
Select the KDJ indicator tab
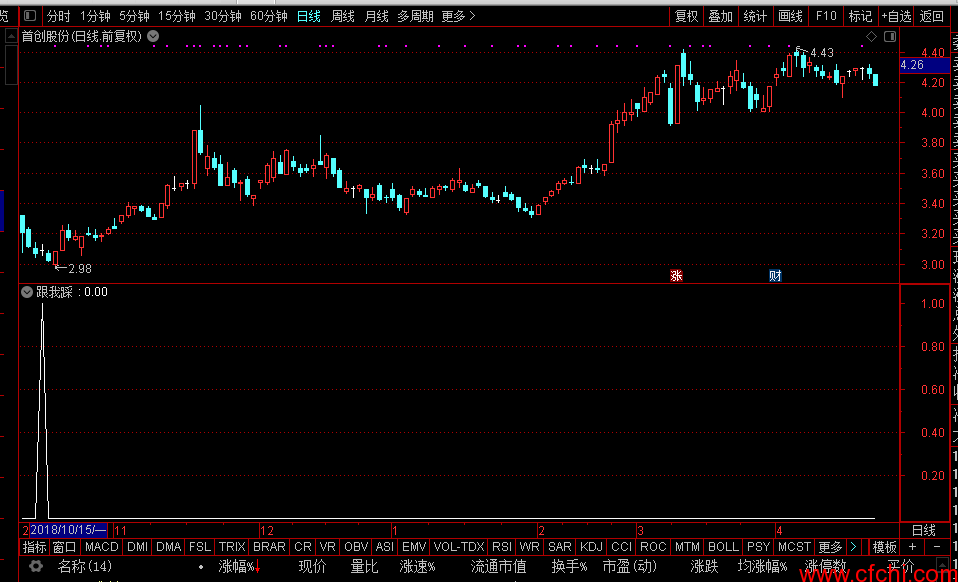[591, 547]
